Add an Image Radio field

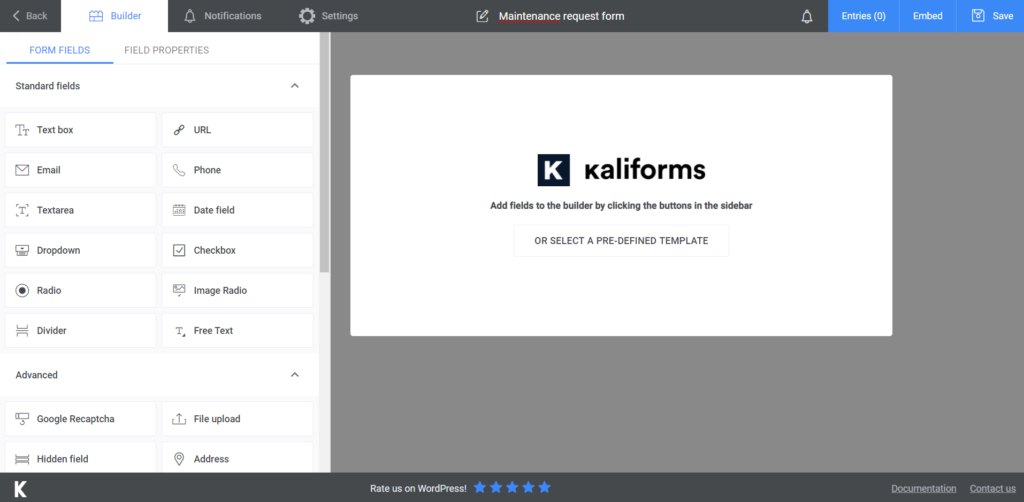pos(237,290)
